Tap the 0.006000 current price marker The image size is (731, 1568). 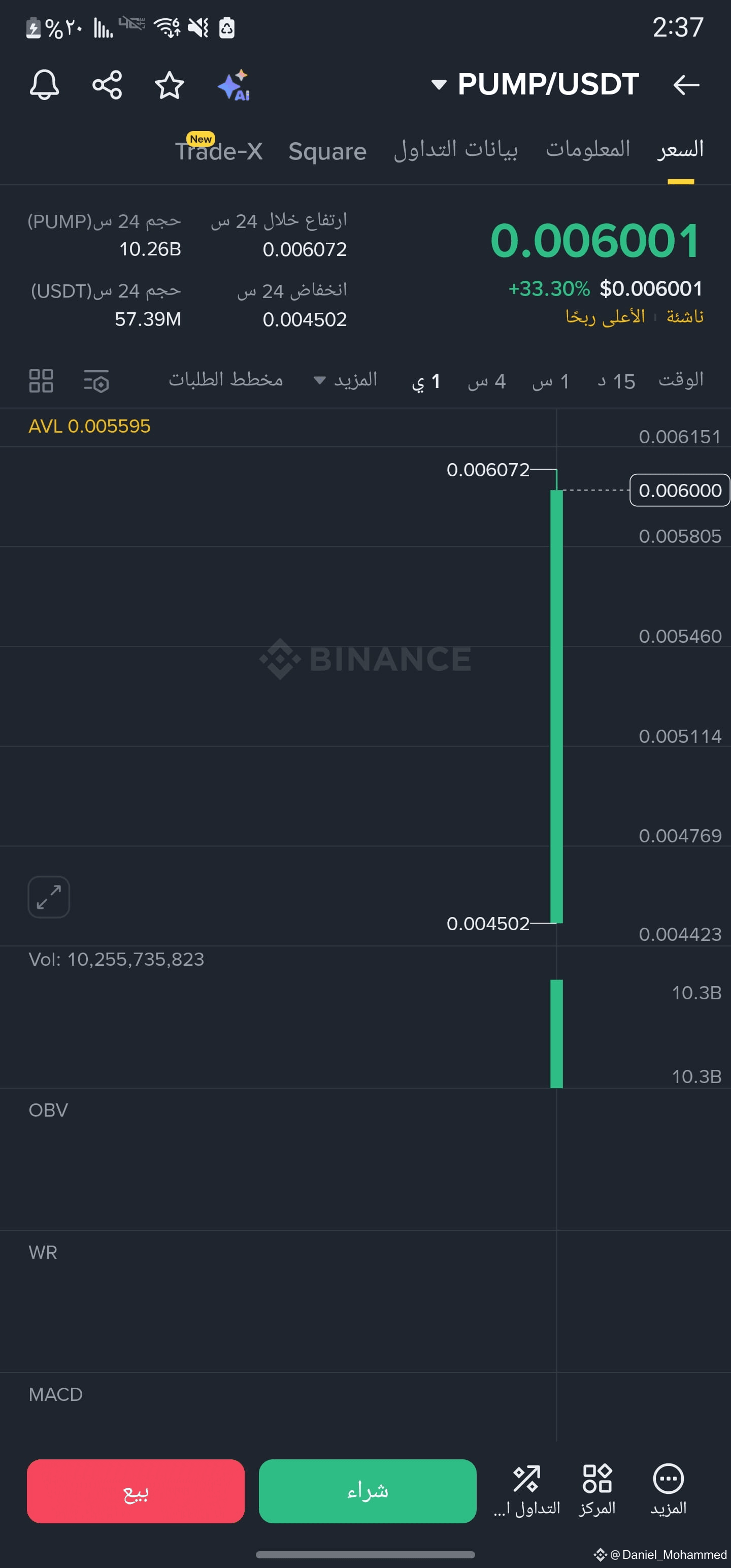point(680,490)
